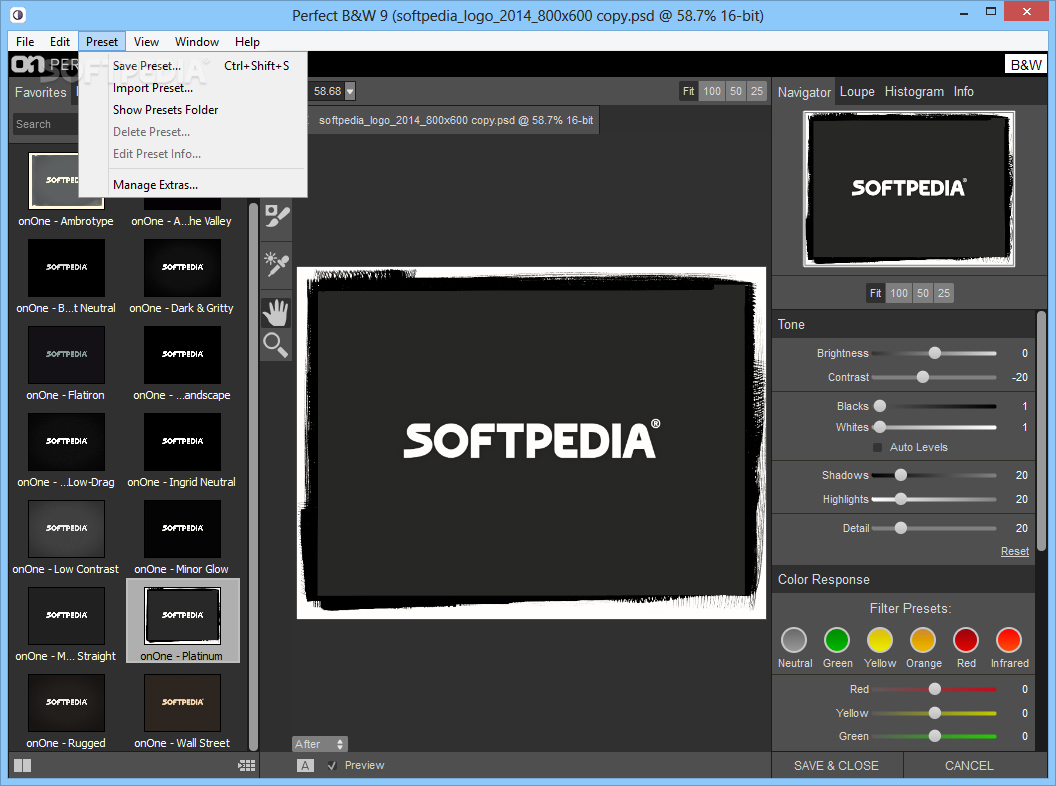
Task: Click top toolbar Fit zoom button
Action: [688, 91]
